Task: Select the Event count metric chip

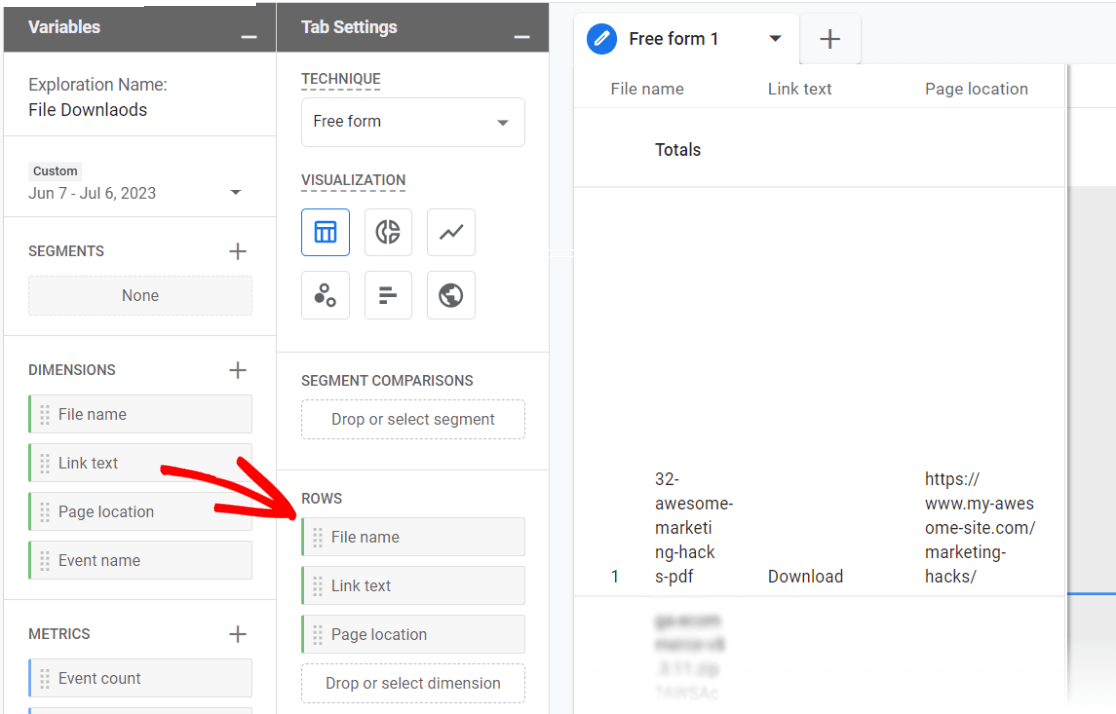Action: pos(140,678)
